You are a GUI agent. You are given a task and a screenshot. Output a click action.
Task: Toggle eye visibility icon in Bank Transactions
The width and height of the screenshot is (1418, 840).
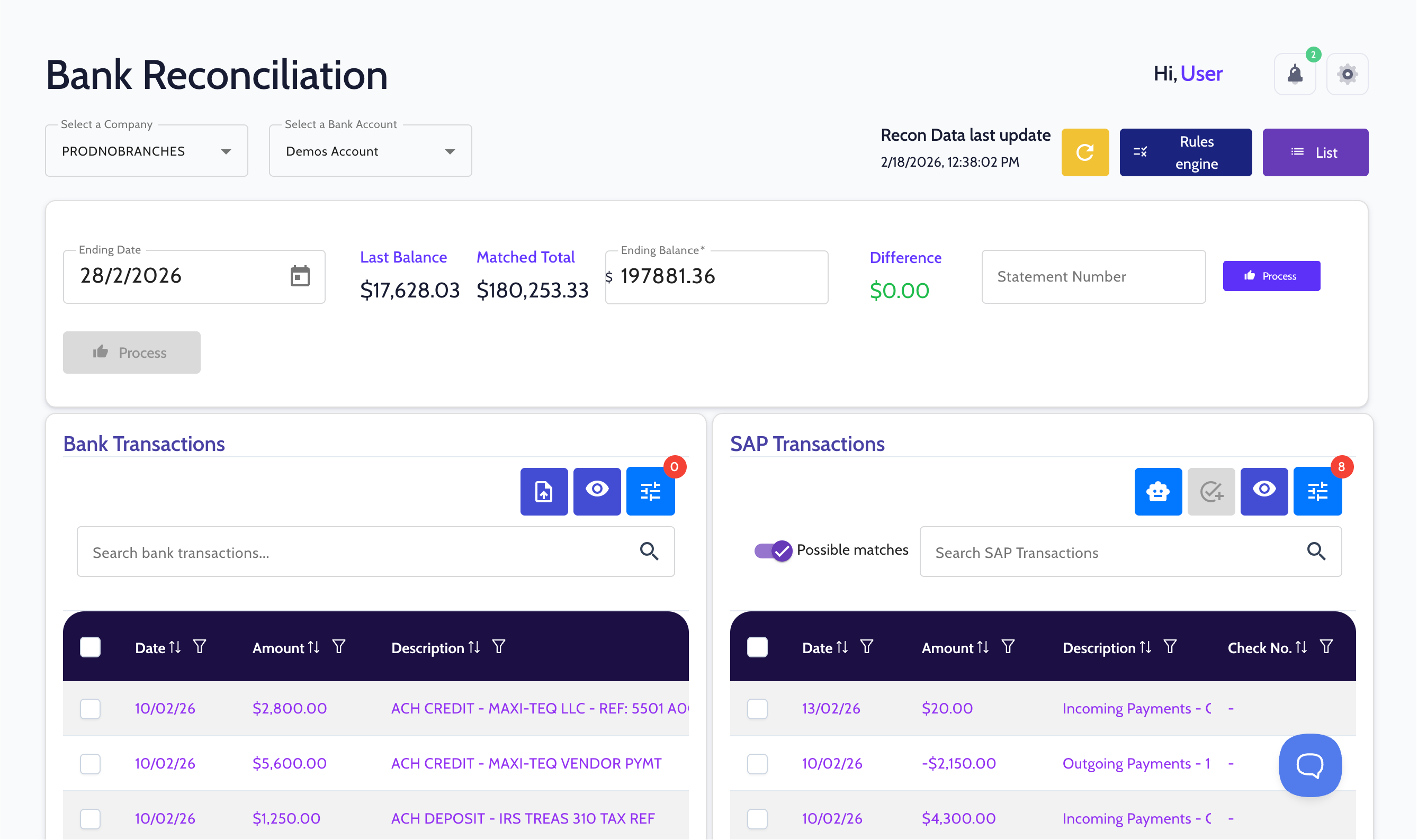click(597, 492)
